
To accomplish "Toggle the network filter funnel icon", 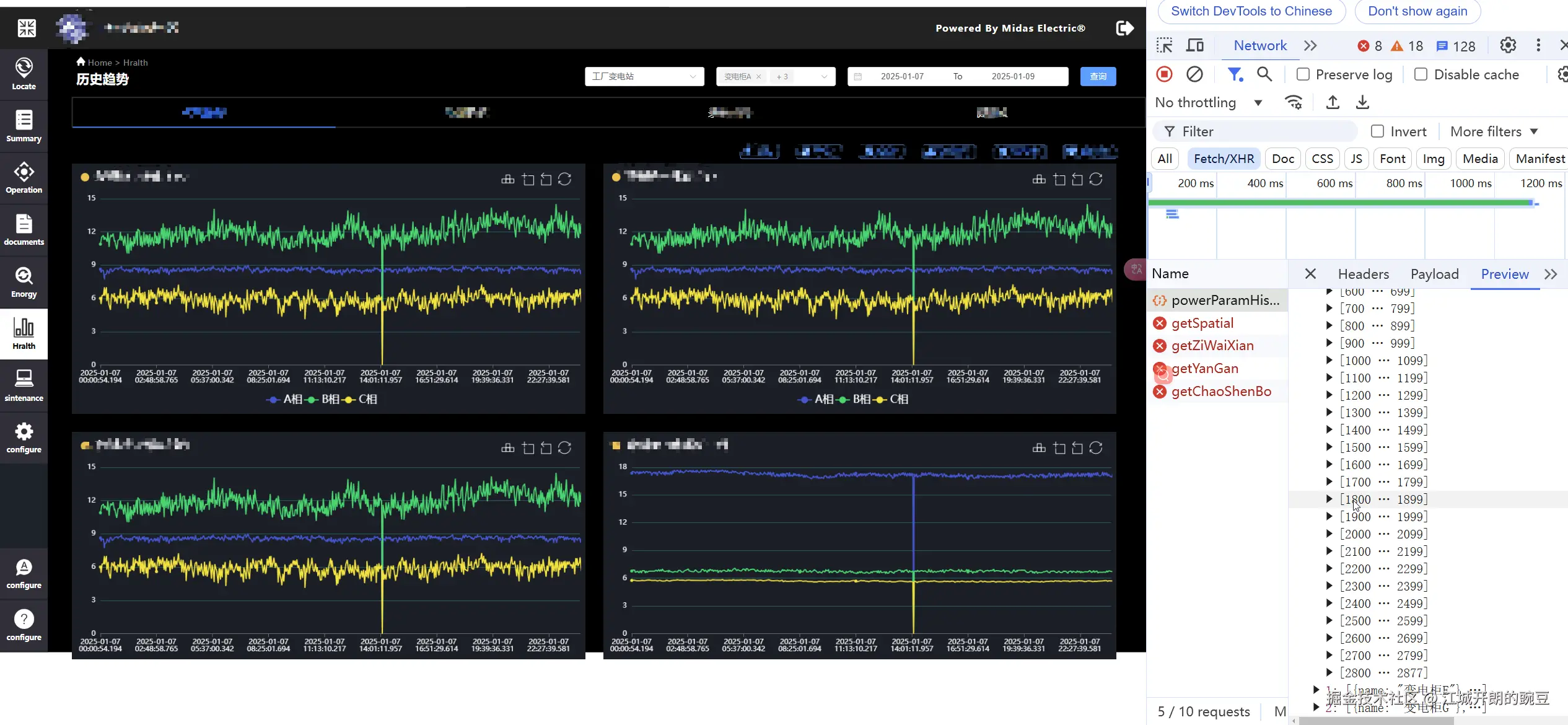I will coord(1235,74).
